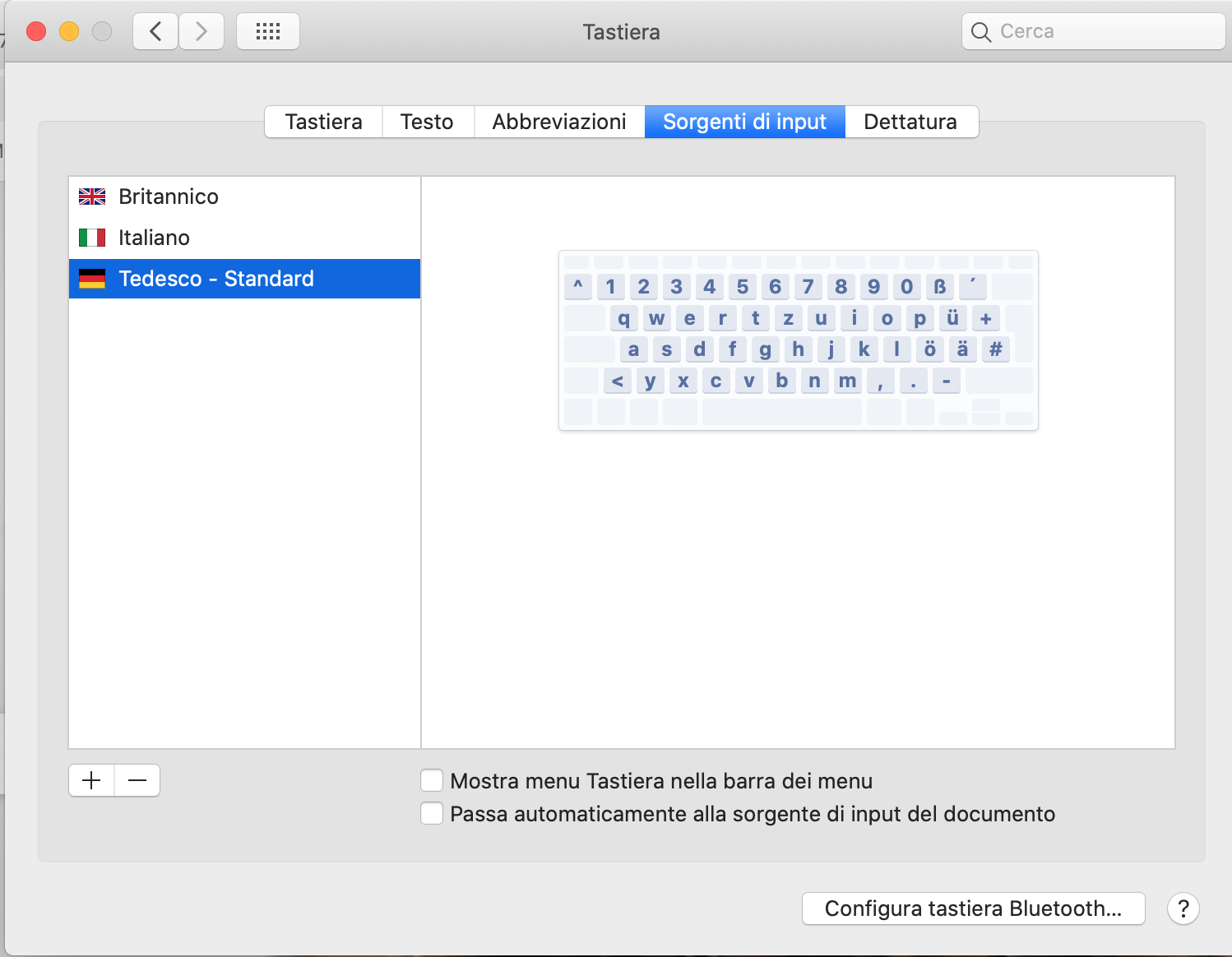Go to the Abbreviazioni tab
Screen dimensions: 1232x957
(559, 122)
